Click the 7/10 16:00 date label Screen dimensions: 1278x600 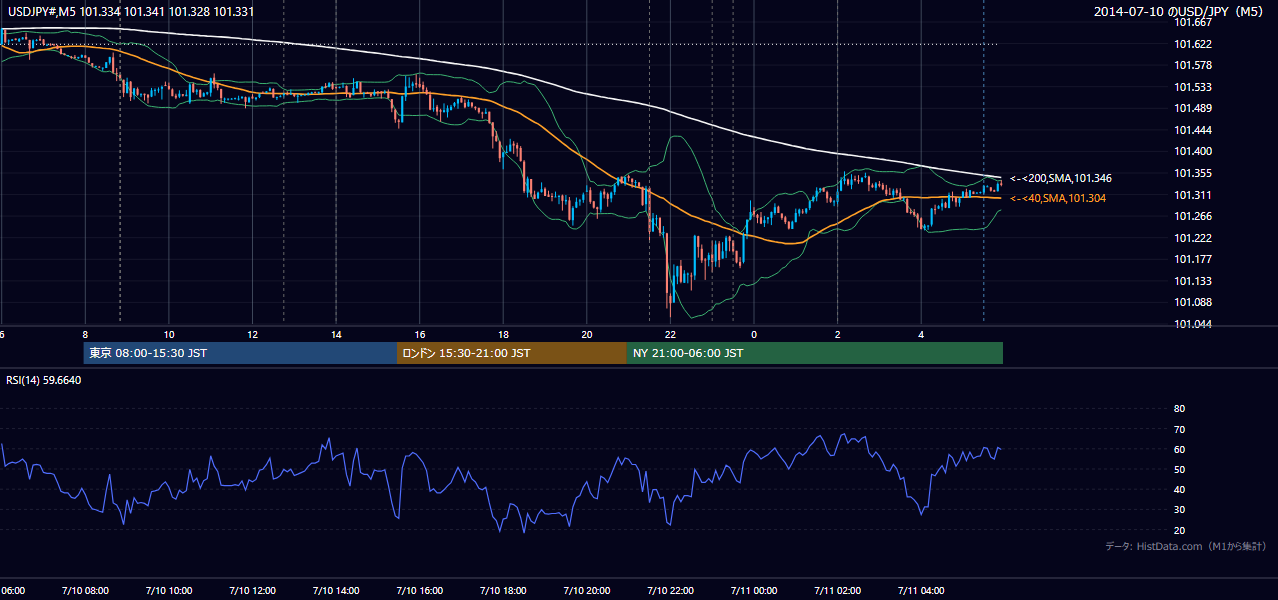(x=420, y=590)
